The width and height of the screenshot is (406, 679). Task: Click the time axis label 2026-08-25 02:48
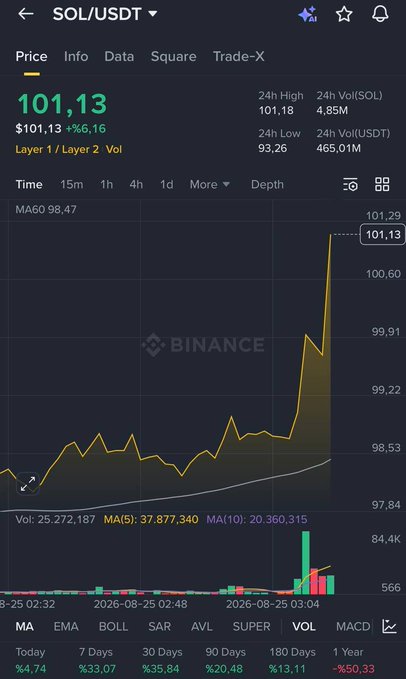(x=141, y=604)
